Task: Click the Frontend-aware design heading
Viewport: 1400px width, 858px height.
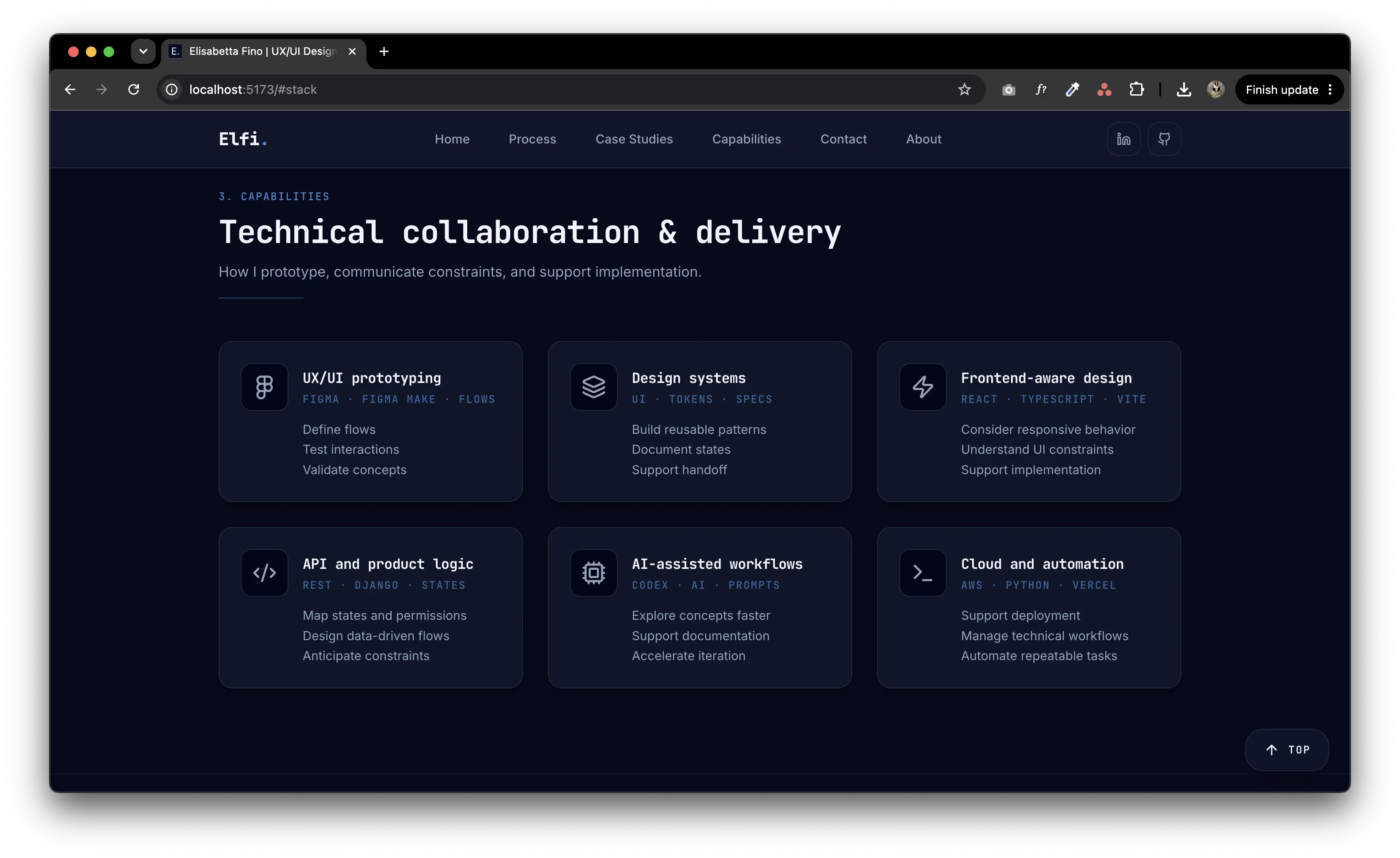Action: point(1046,378)
